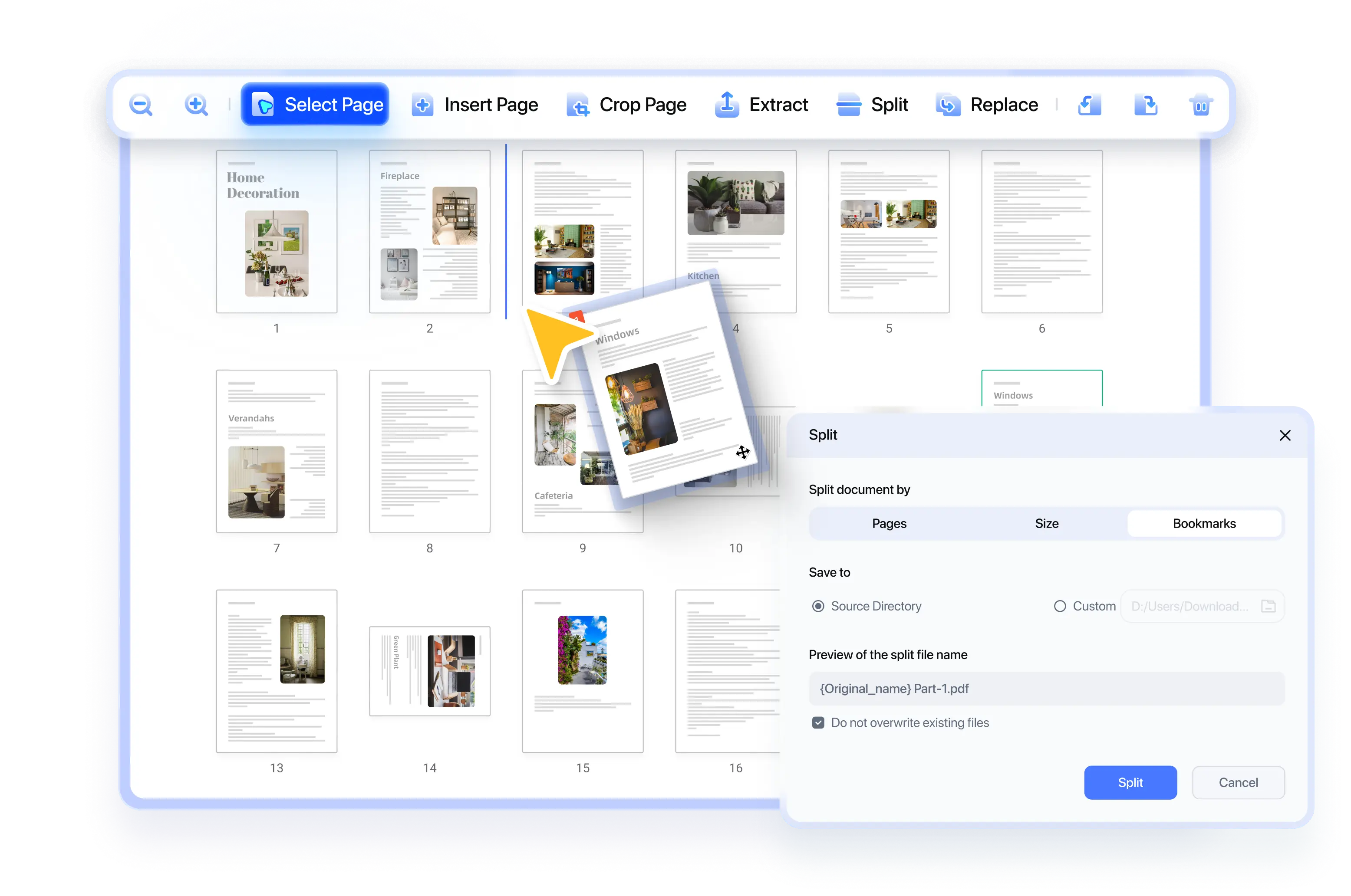Choose Size as the split method
1351x896 pixels.
click(x=1046, y=523)
